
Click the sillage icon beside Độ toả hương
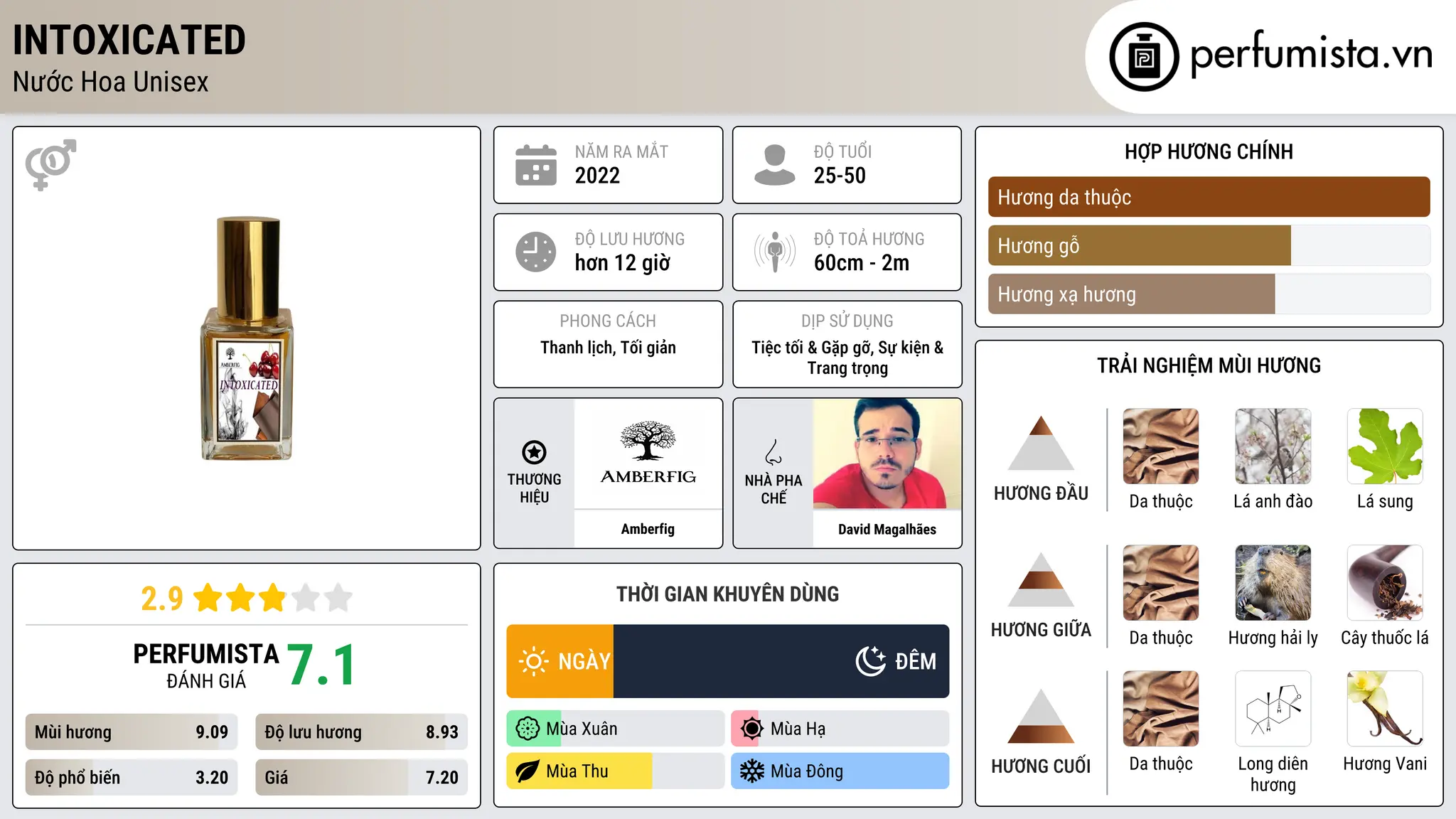pyautogui.click(x=775, y=252)
